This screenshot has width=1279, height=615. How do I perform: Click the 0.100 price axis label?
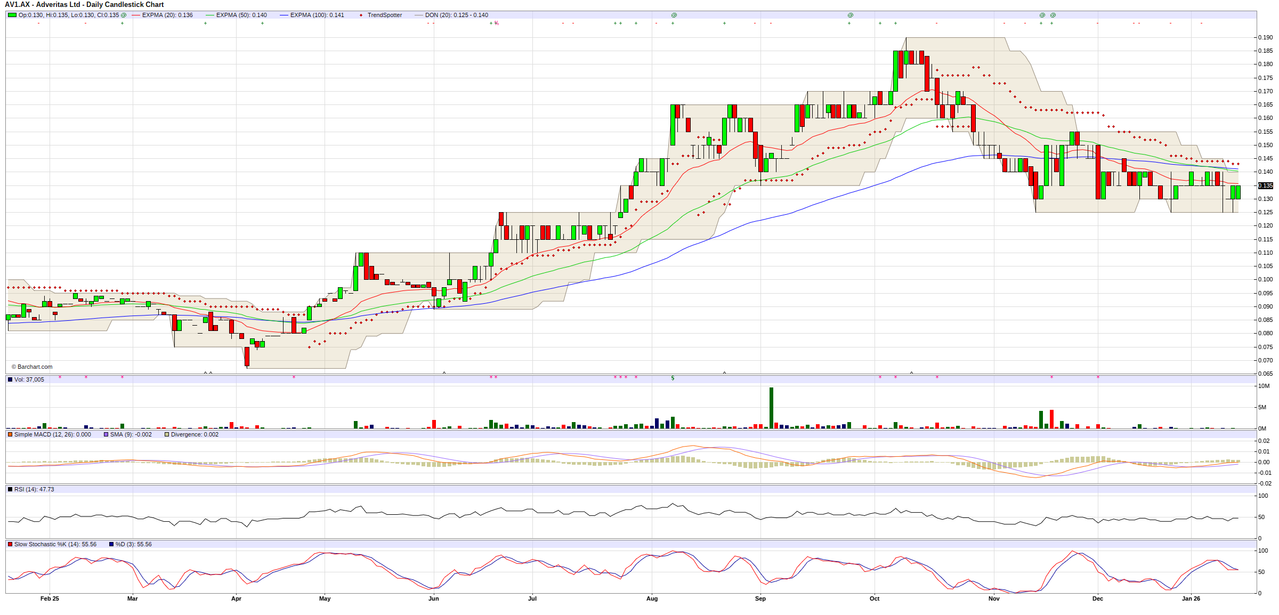(x=1264, y=279)
